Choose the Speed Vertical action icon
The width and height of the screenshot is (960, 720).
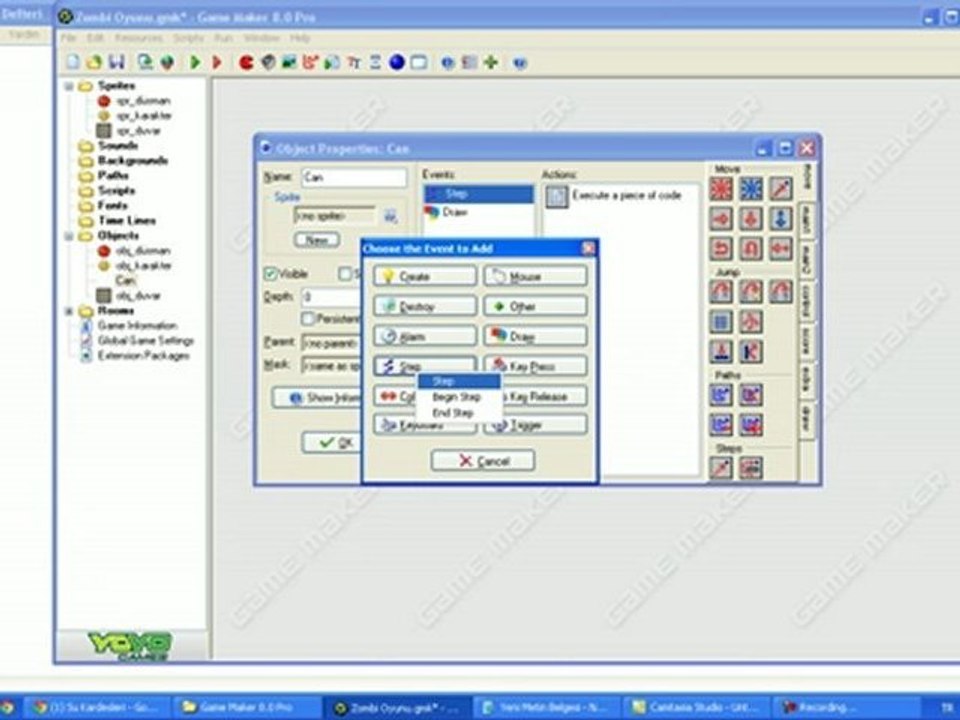pos(751,219)
